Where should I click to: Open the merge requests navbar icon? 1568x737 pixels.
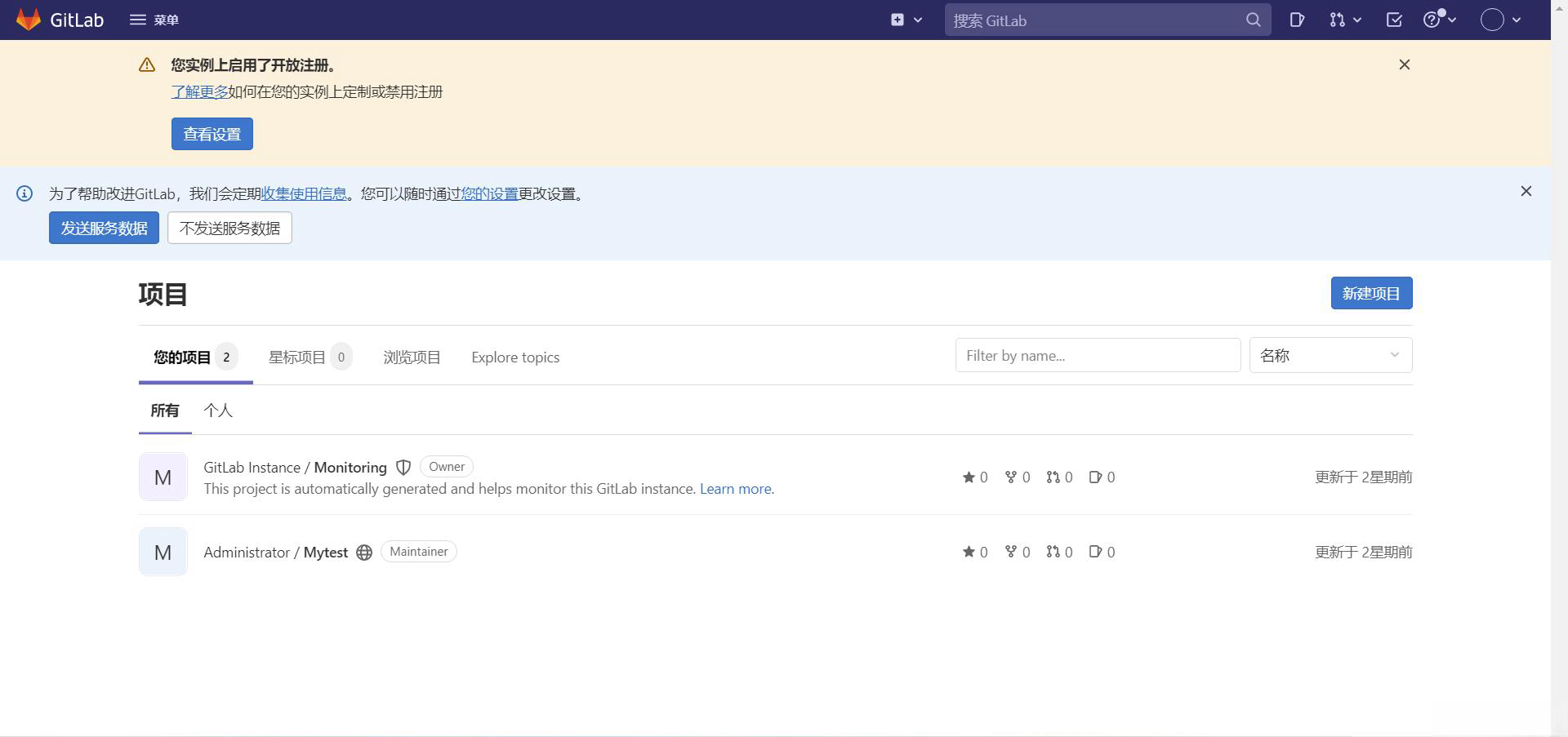tap(1345, 20)
